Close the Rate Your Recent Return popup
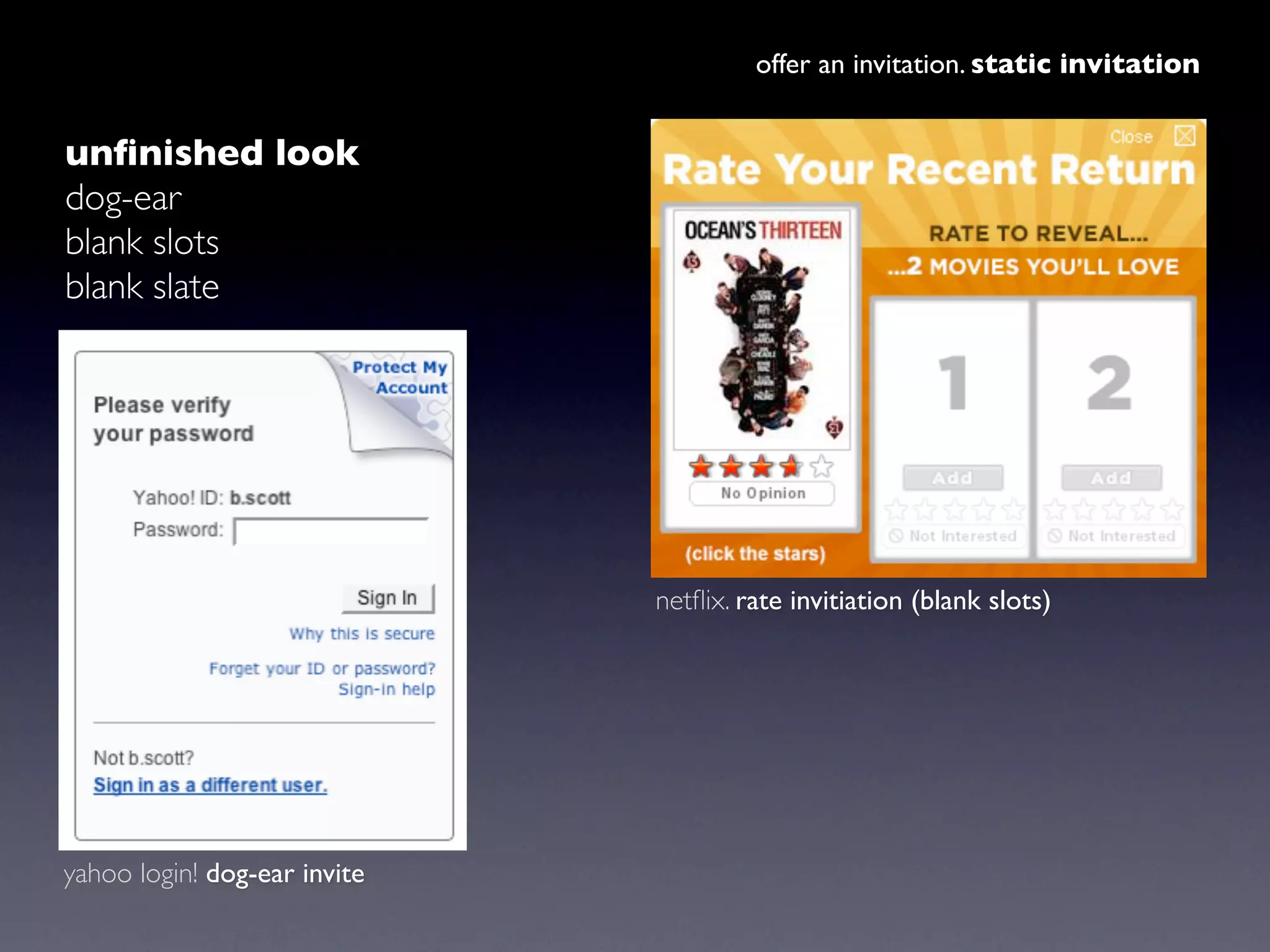This screenshot has width=1270, height=952. 1184,136
